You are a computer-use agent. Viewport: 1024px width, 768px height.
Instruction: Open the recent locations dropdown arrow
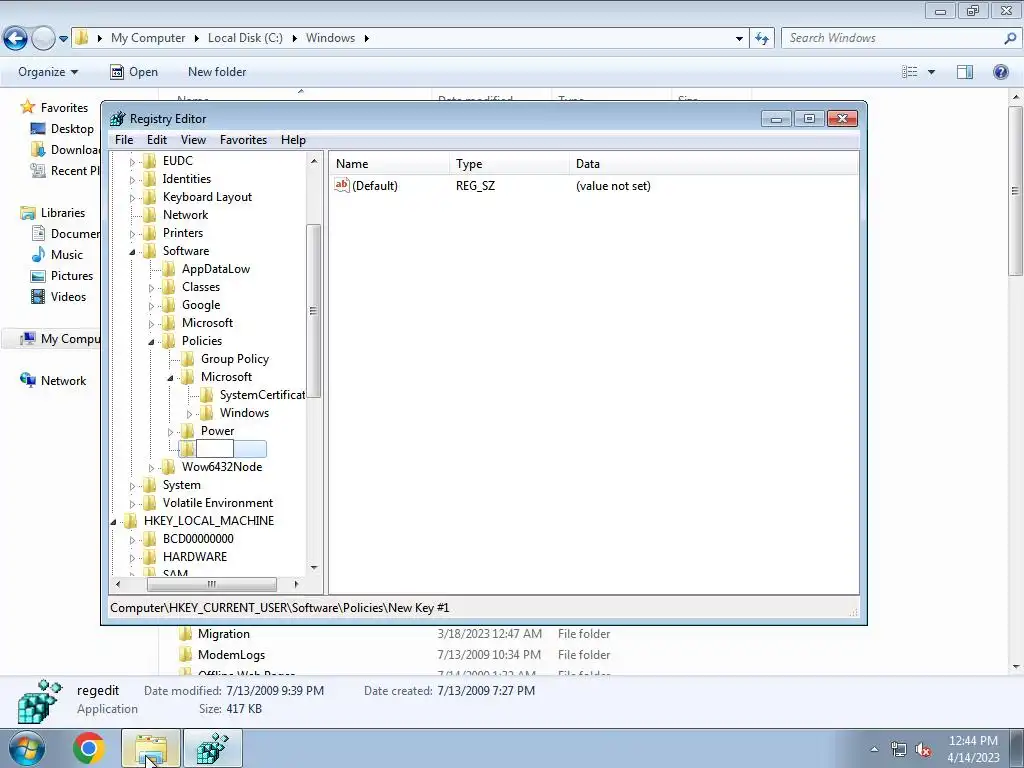(x=63, y=39)
